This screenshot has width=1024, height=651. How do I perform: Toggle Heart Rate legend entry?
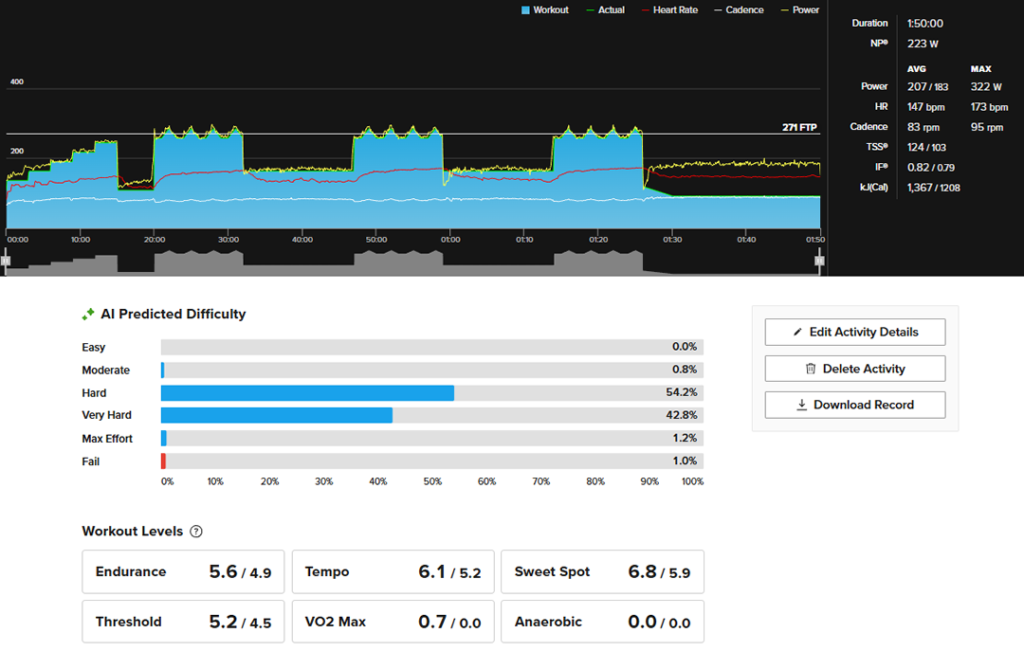669,10
